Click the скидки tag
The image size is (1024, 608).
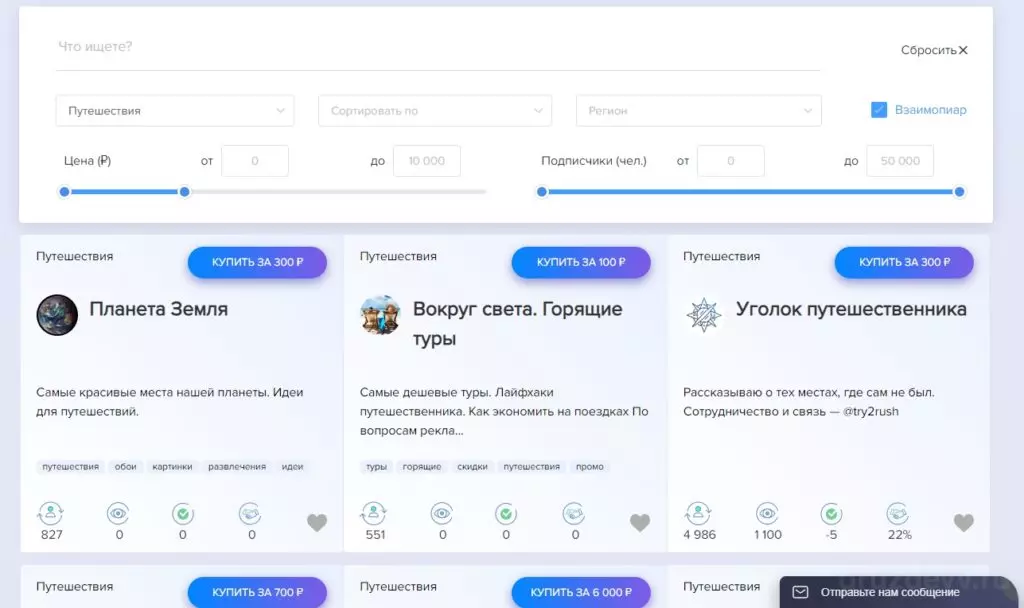tap(472, 467)
